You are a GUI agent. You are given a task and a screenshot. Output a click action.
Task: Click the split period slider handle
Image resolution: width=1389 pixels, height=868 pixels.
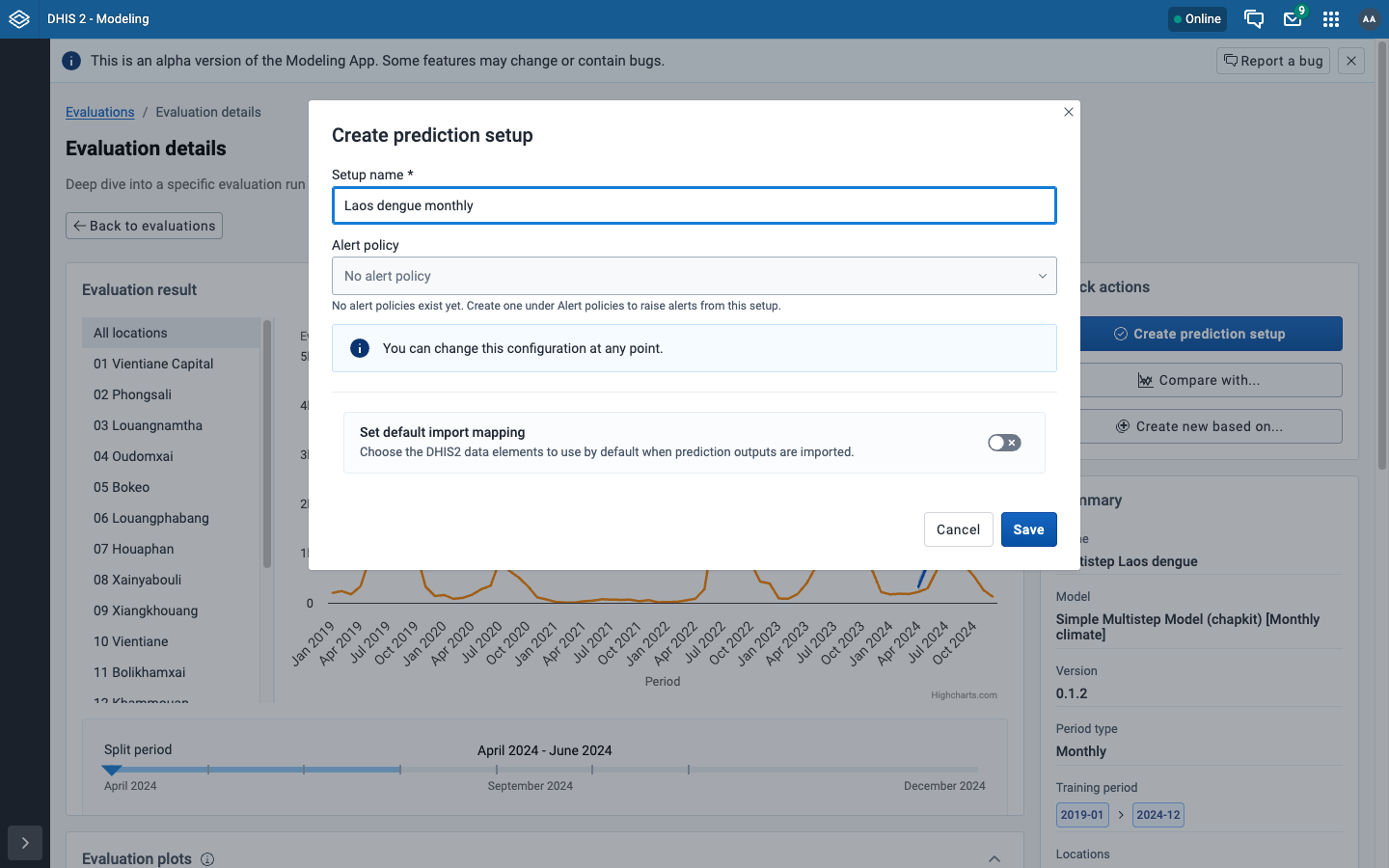click(112, 770)
